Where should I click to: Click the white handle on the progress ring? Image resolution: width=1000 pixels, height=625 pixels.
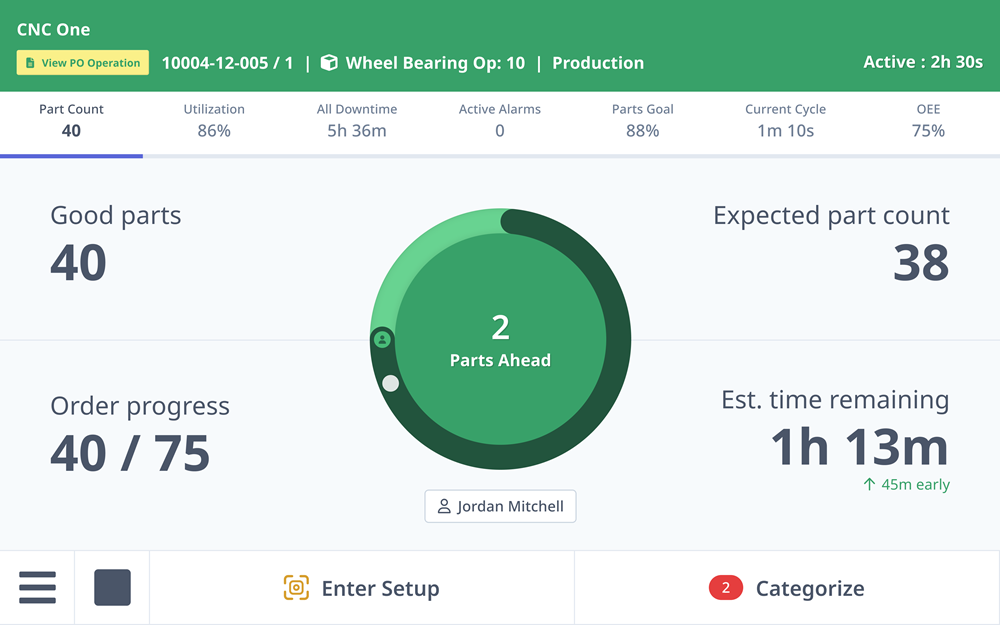pyautogui.click(x=390, y=382)
